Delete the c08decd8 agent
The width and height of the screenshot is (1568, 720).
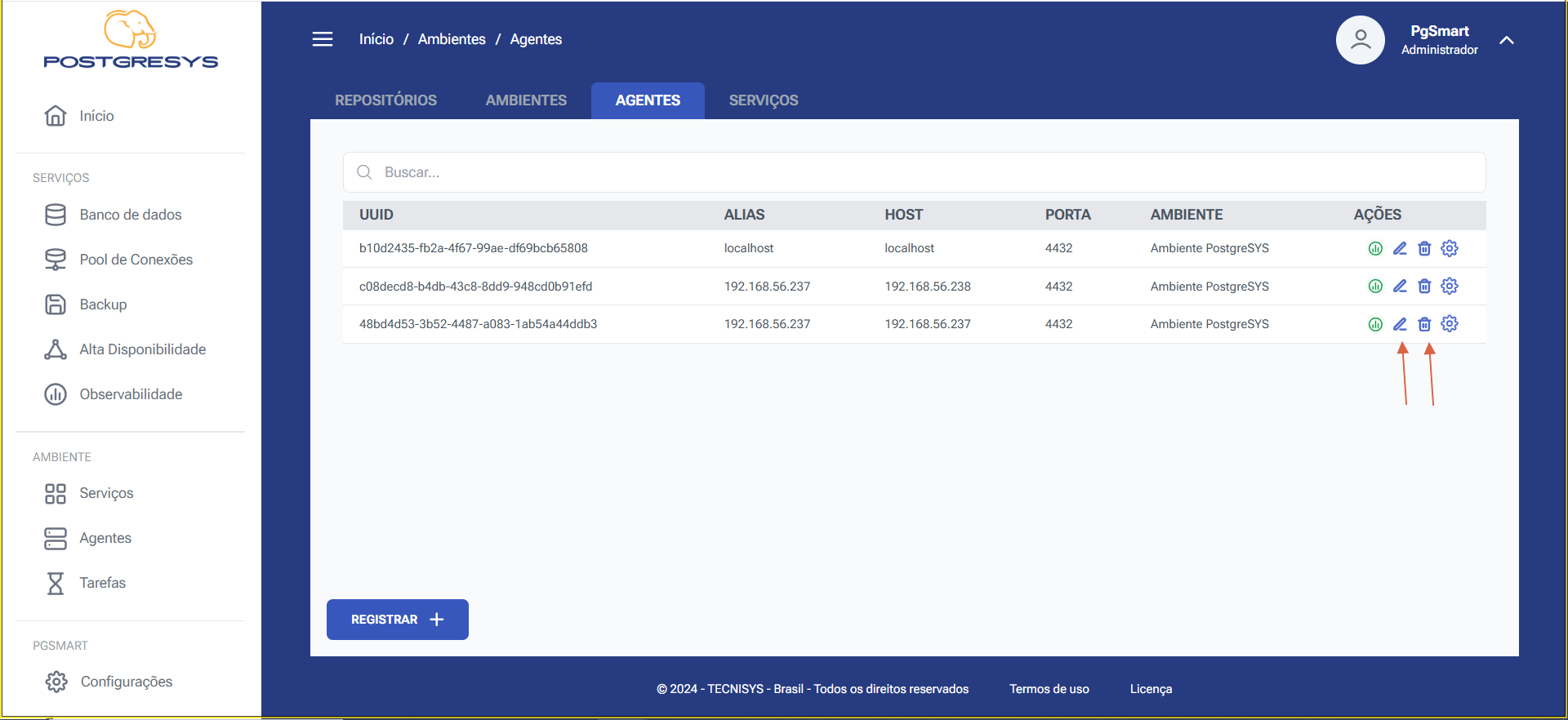(1424, 286)
